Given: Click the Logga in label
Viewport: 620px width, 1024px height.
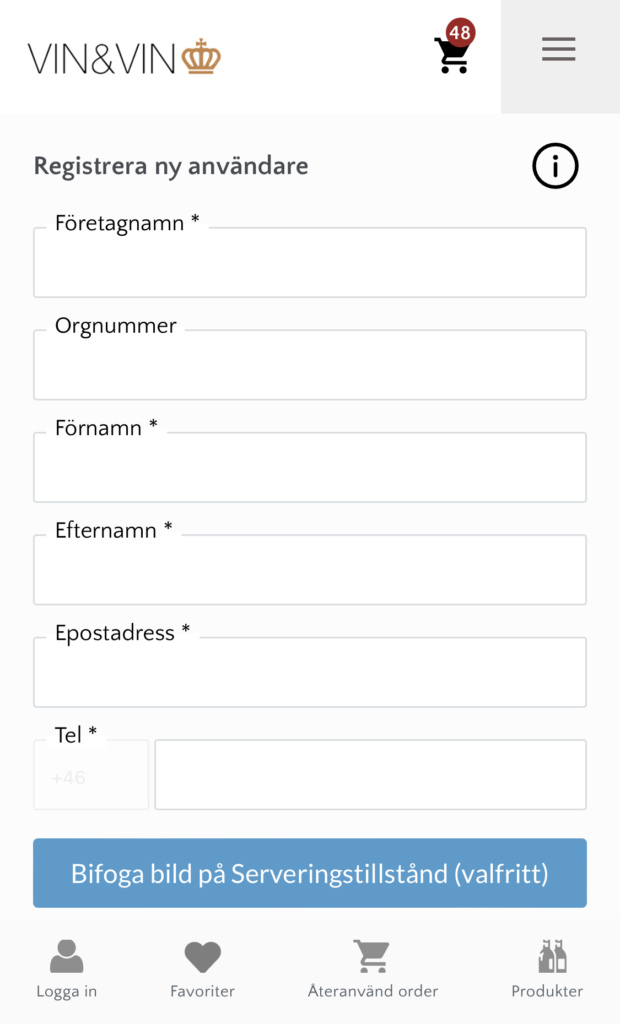Looking at the screenshot, I should [x=66, y=992].
